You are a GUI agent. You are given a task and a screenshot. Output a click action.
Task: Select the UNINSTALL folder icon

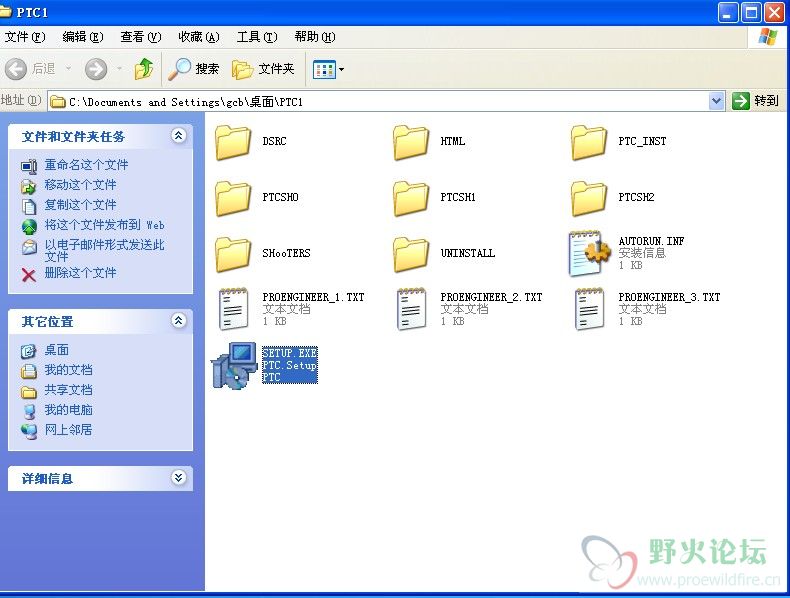tap(411, 254)
